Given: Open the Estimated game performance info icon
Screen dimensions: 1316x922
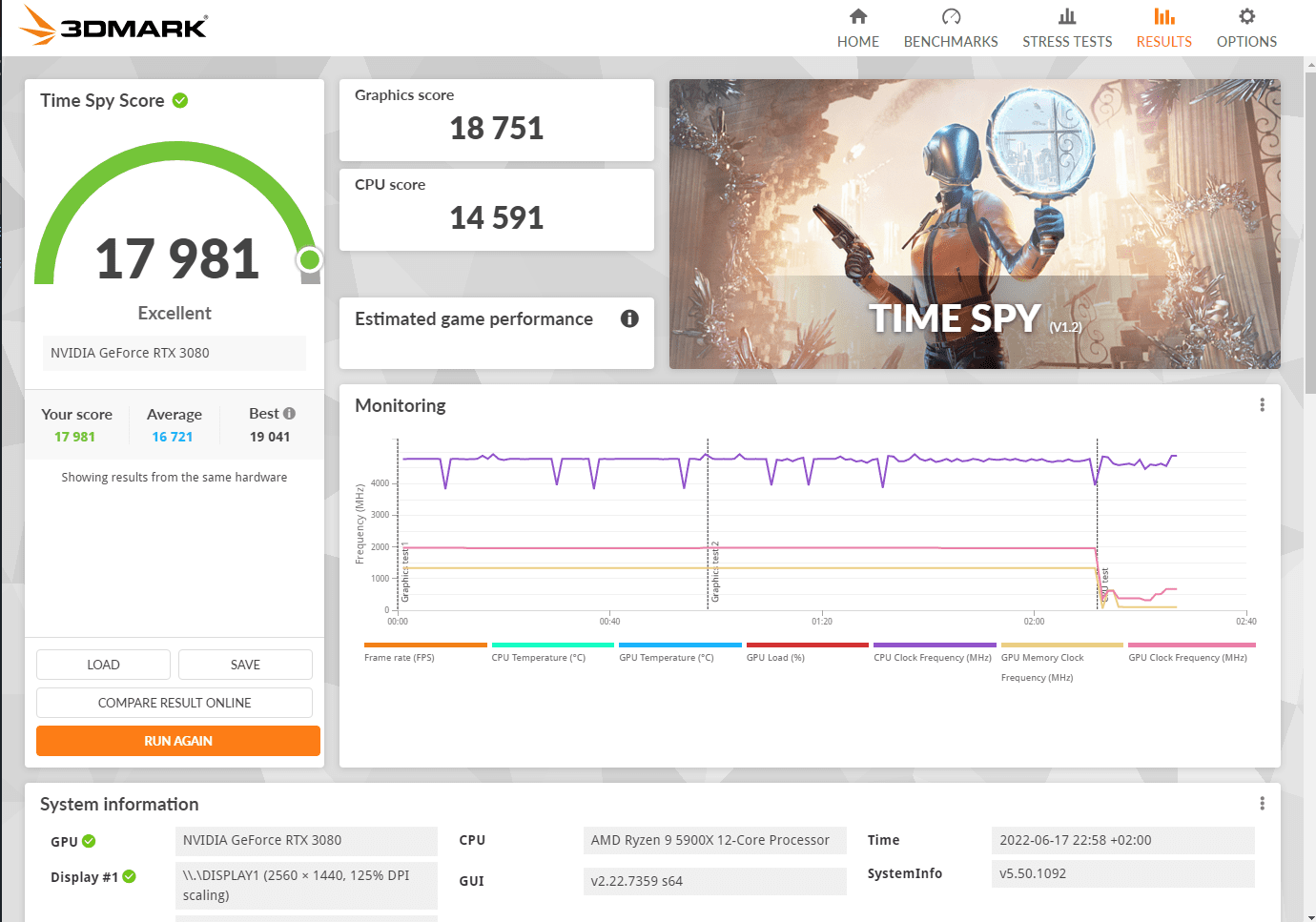Looking at the screenshot, I should point(629,318).
